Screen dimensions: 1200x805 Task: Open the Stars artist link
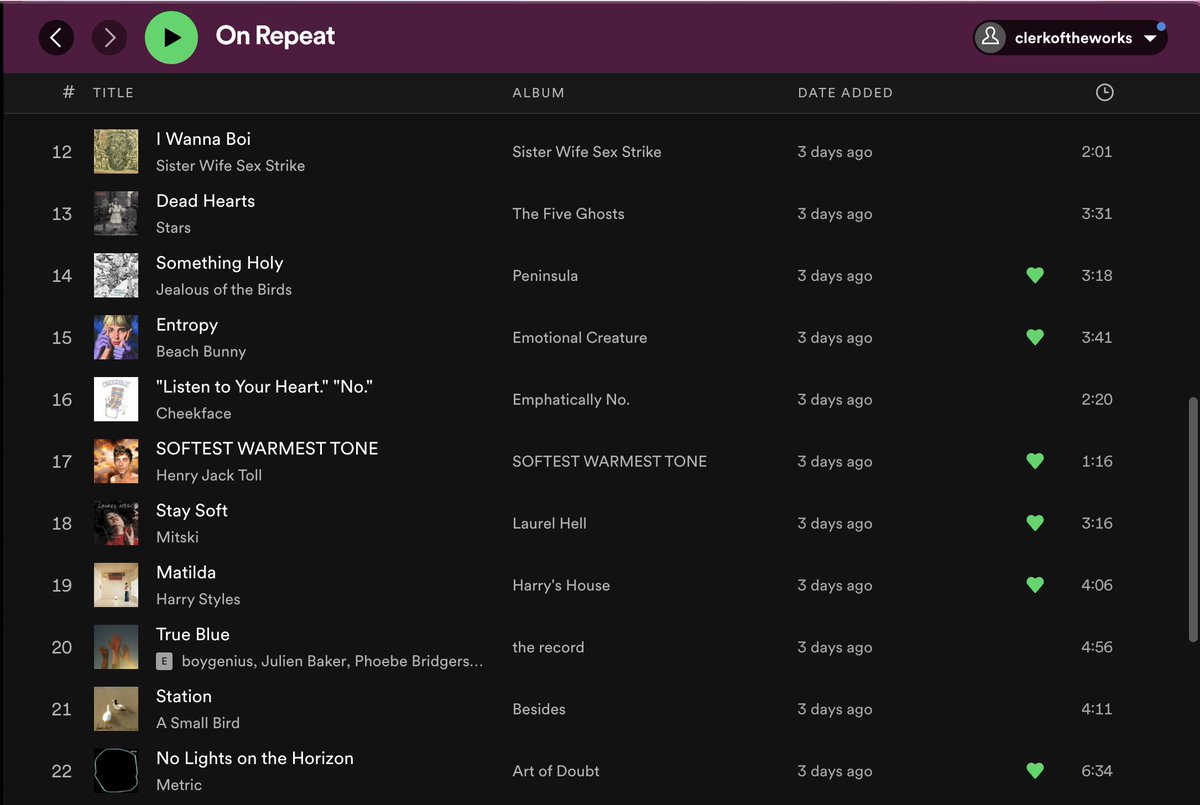[x=173, y=228]
